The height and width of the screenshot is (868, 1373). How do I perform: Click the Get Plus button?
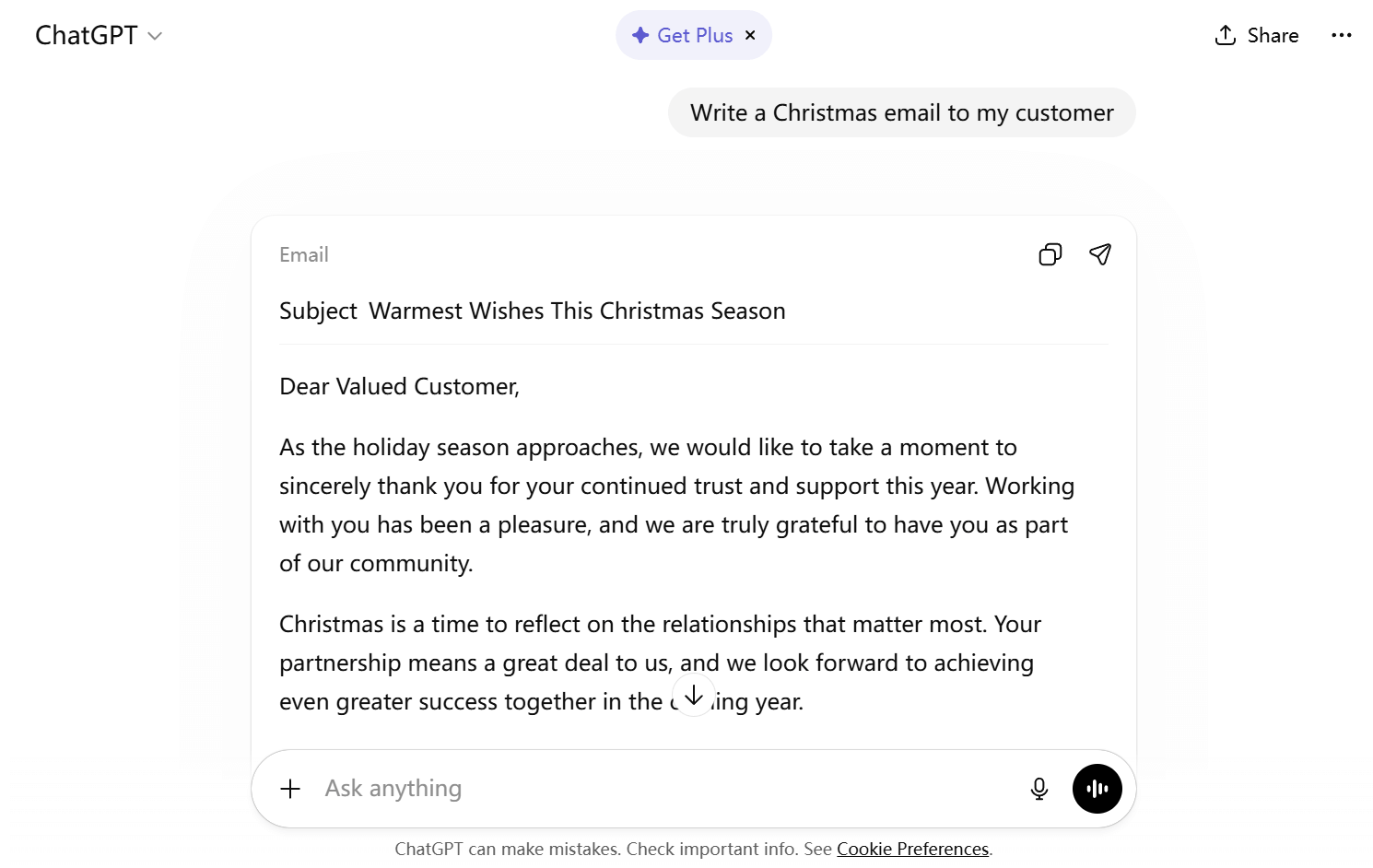click(x=683, y=35)
